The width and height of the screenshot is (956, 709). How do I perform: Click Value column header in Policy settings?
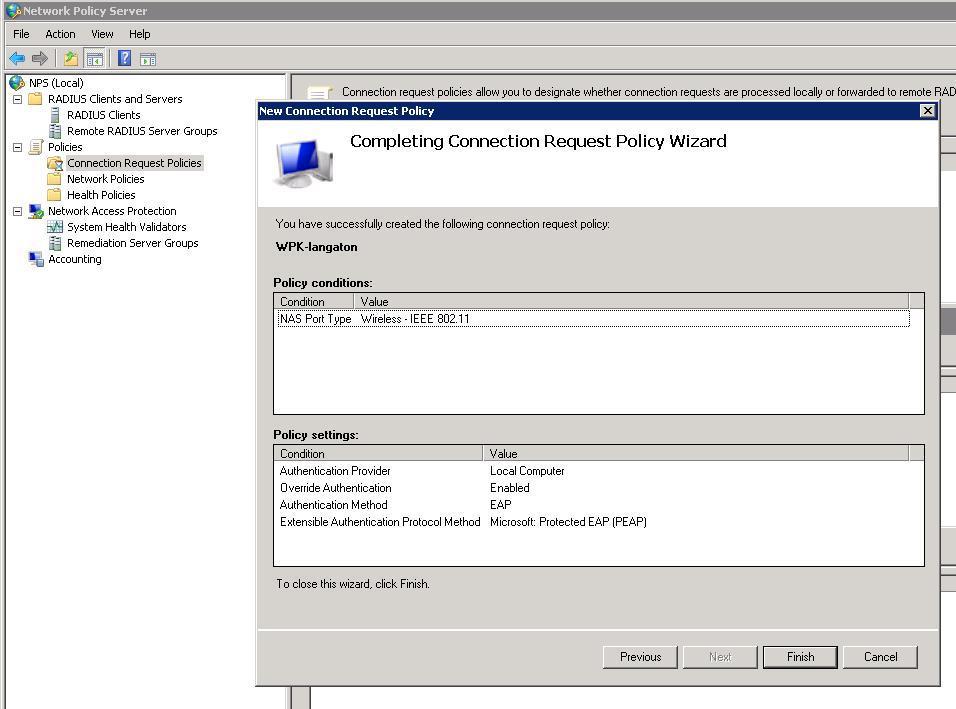point(696,453)
